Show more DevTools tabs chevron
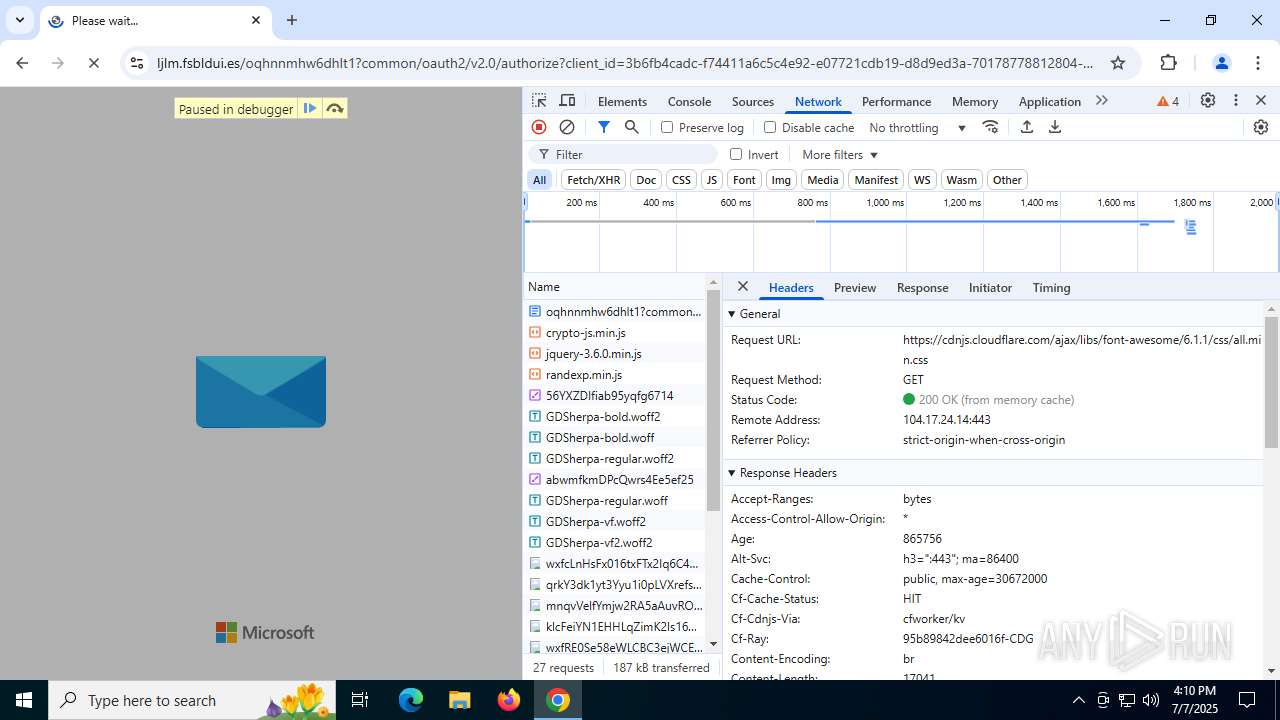1280x720 pixels. pos(1102,101)
